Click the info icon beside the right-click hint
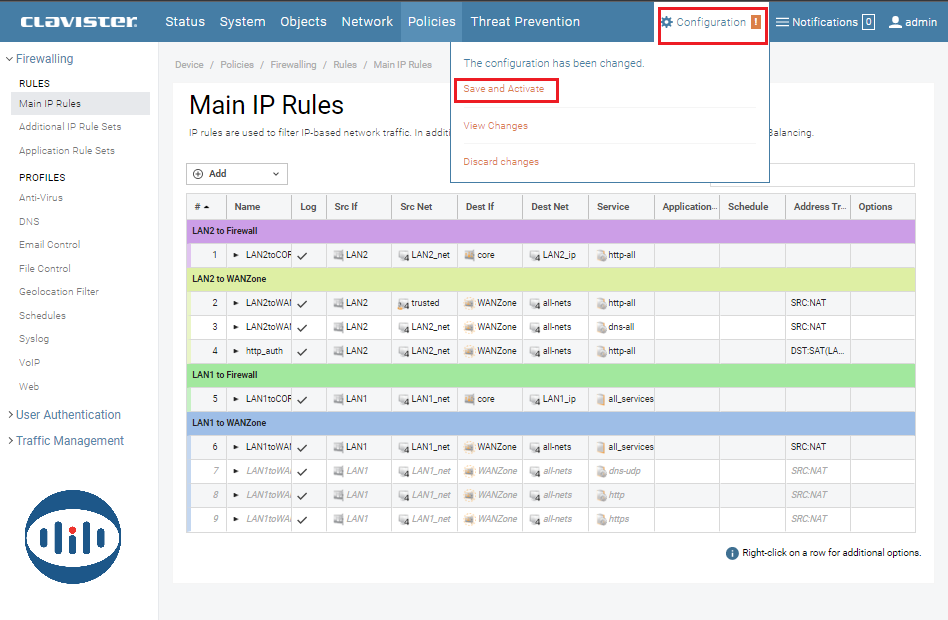The width and height of the screenshot is (948, 620). pyautogui.click(x=733, y=553)
